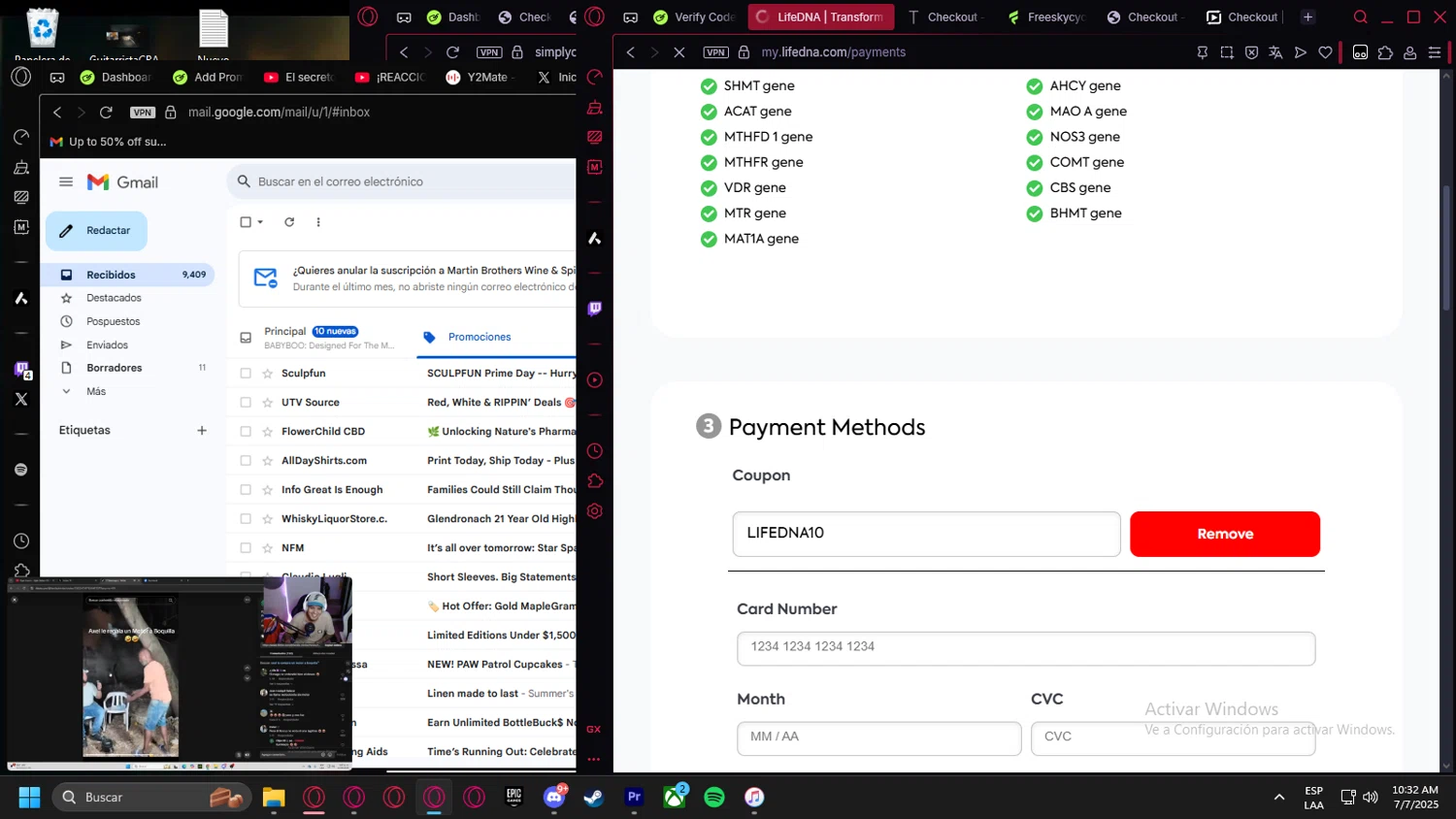Focus the Card Number field
This screenshot has width=1456, height=819.
(x=1026, y=648)
